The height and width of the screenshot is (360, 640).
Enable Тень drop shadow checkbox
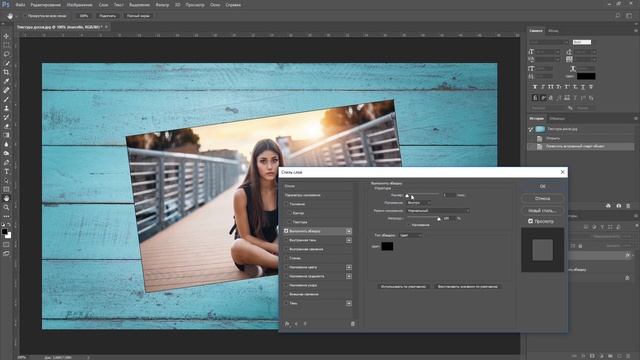click(x=286, y=303)
